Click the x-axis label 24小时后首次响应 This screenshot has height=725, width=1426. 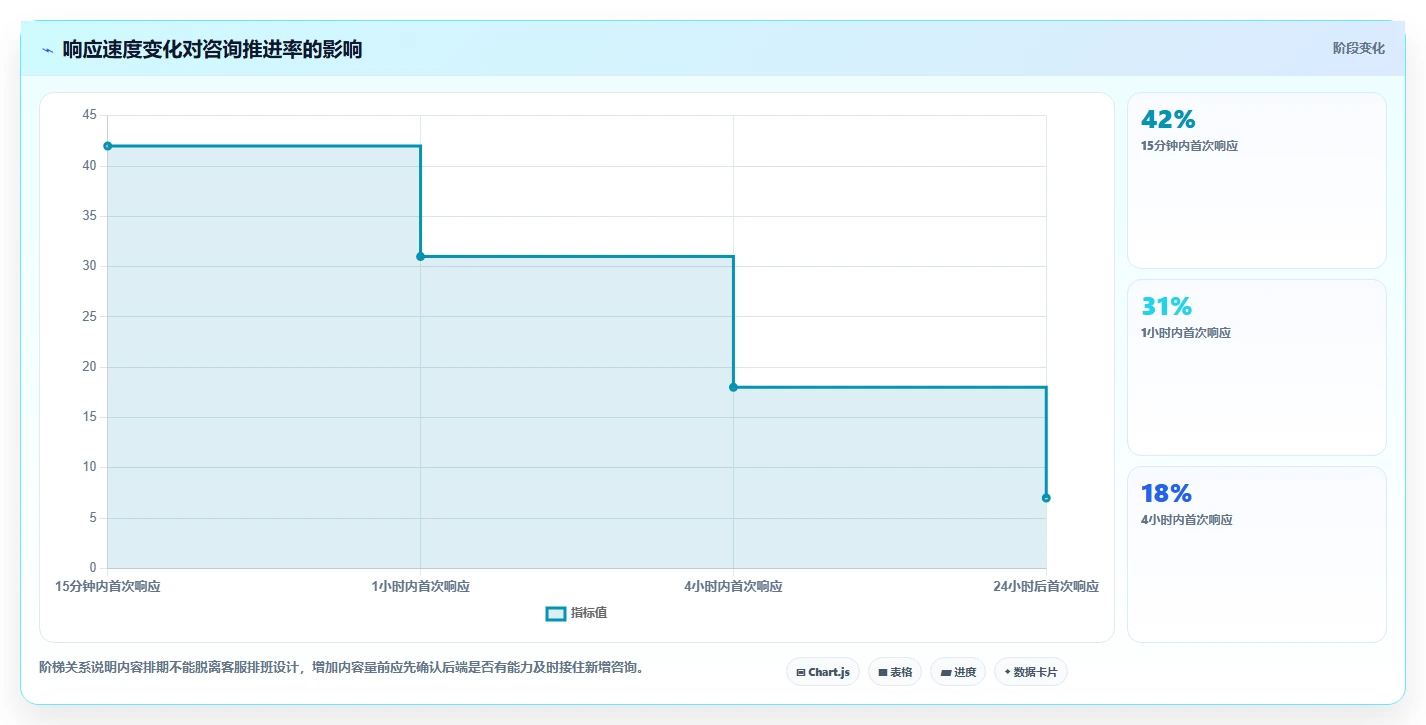[1046, 587]
